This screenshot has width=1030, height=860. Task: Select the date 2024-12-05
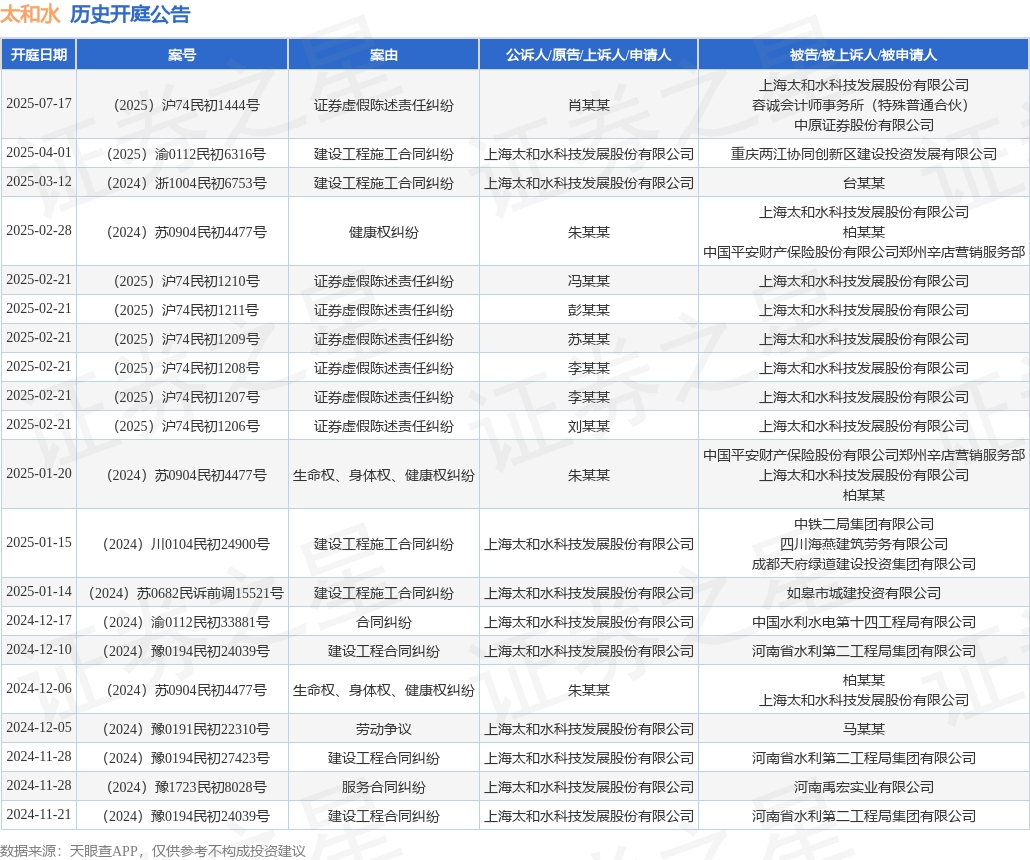click(39, 727)
